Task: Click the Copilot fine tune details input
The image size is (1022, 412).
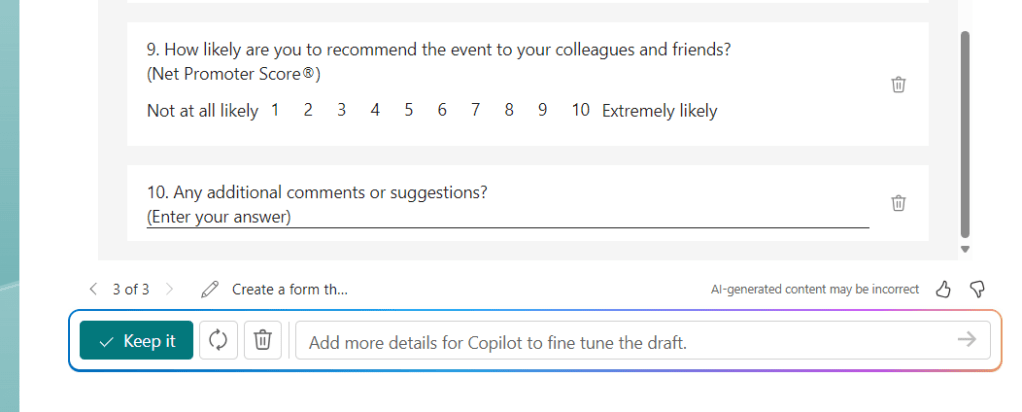Action: 620,341
